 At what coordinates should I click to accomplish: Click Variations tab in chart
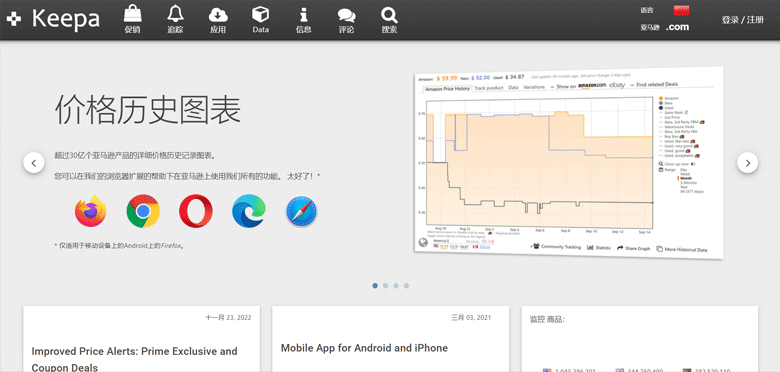point(534,87)
